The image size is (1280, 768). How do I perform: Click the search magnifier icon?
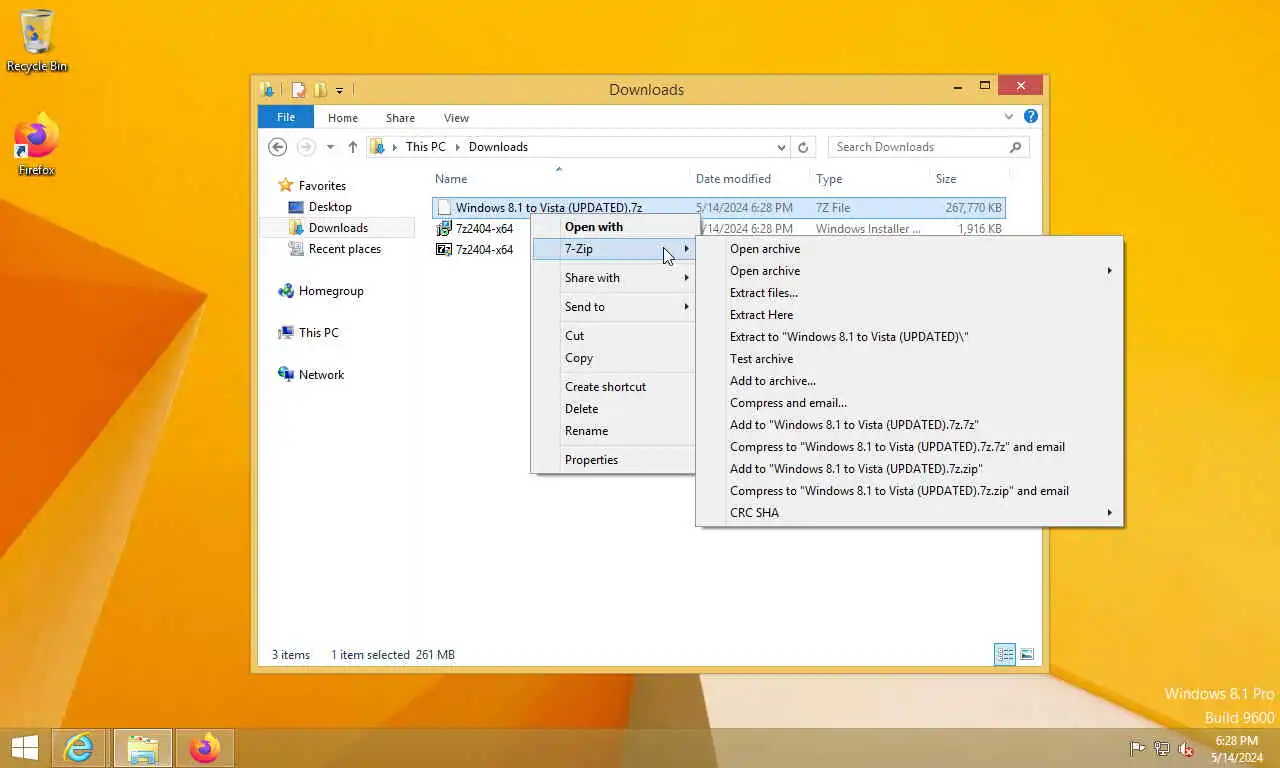(1015, 147)
